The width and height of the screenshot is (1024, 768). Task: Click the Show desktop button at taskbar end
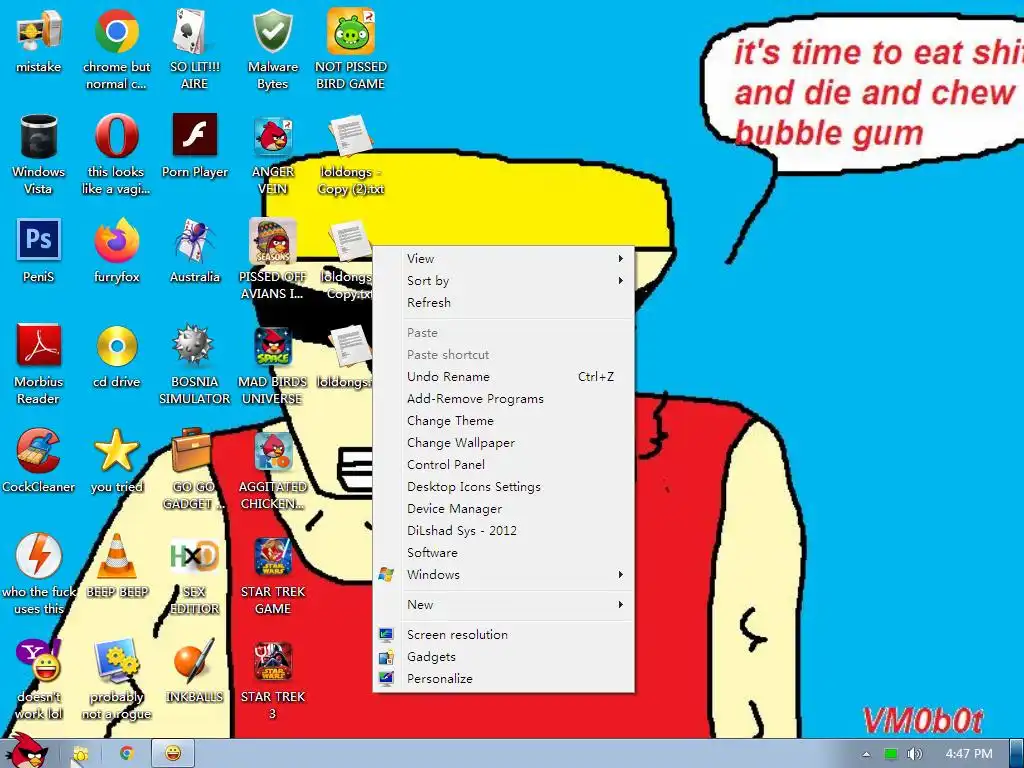pos(1017,754)
